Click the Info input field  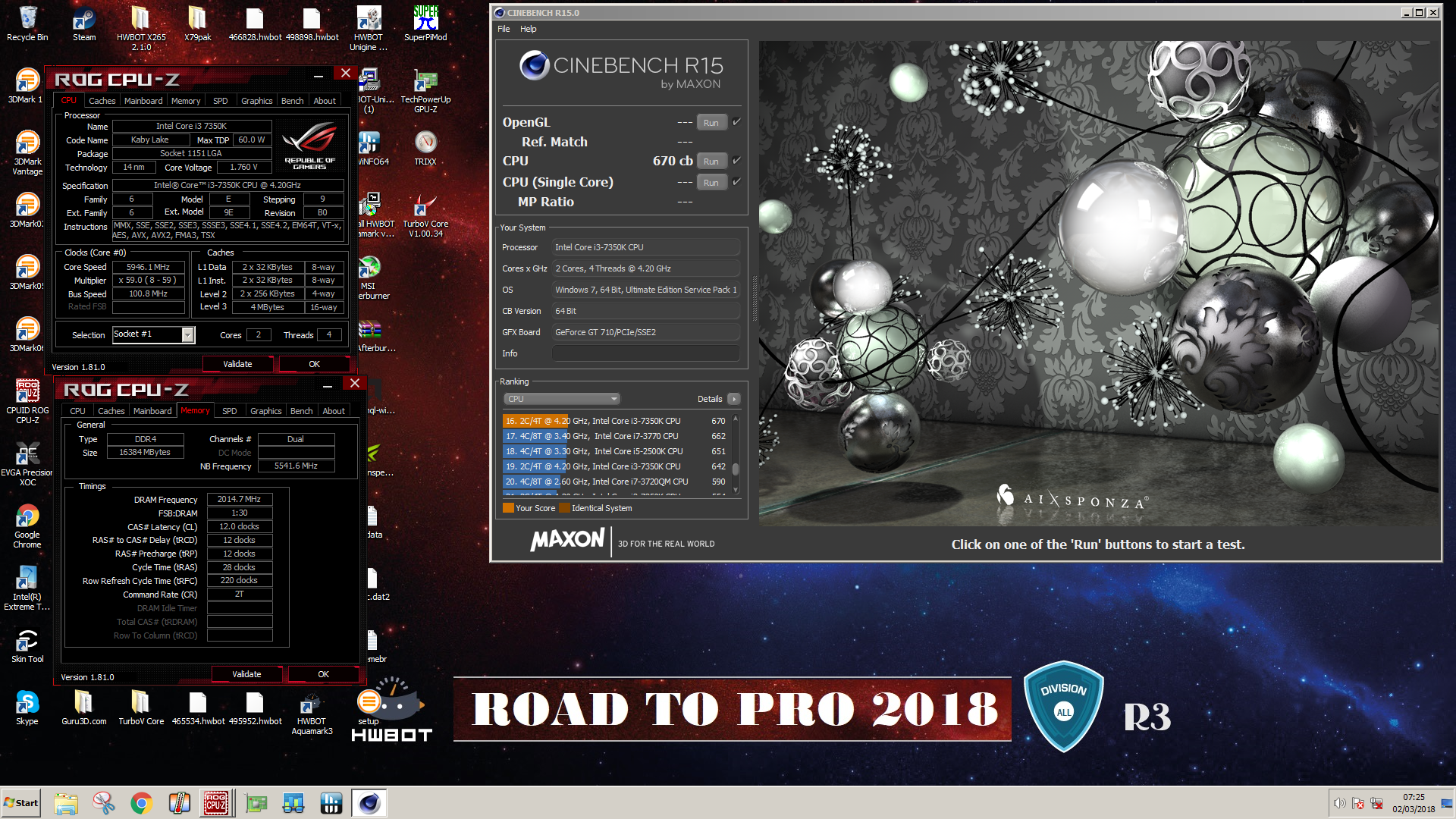(645, 353)
